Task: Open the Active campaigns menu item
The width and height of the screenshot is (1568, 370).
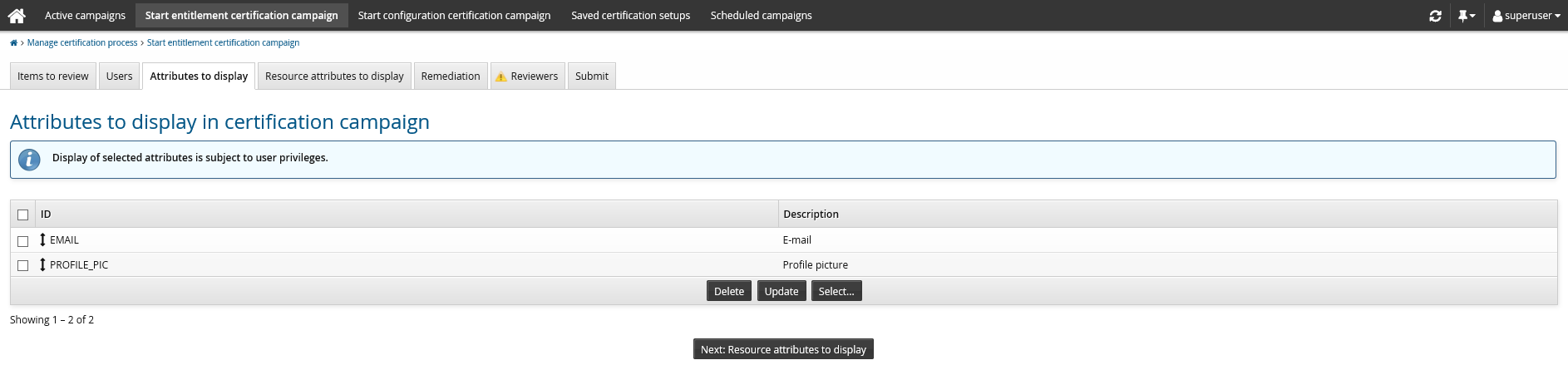Action: coord(85,16)
